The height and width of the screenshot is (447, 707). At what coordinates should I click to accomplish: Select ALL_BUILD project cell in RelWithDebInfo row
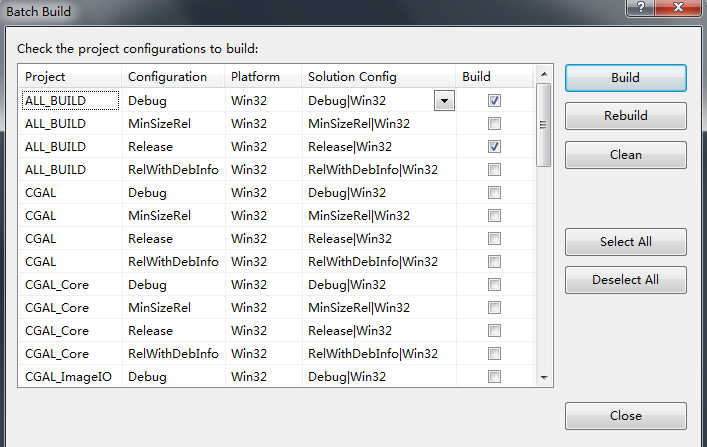pyautogui.click(x=70, y=170)
